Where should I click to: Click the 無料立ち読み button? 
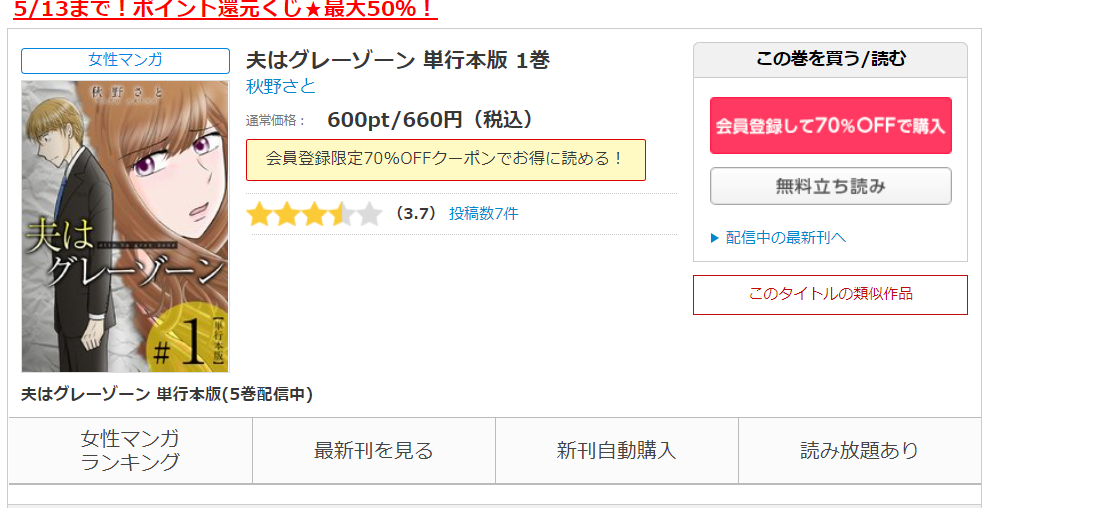coord(831,186)
